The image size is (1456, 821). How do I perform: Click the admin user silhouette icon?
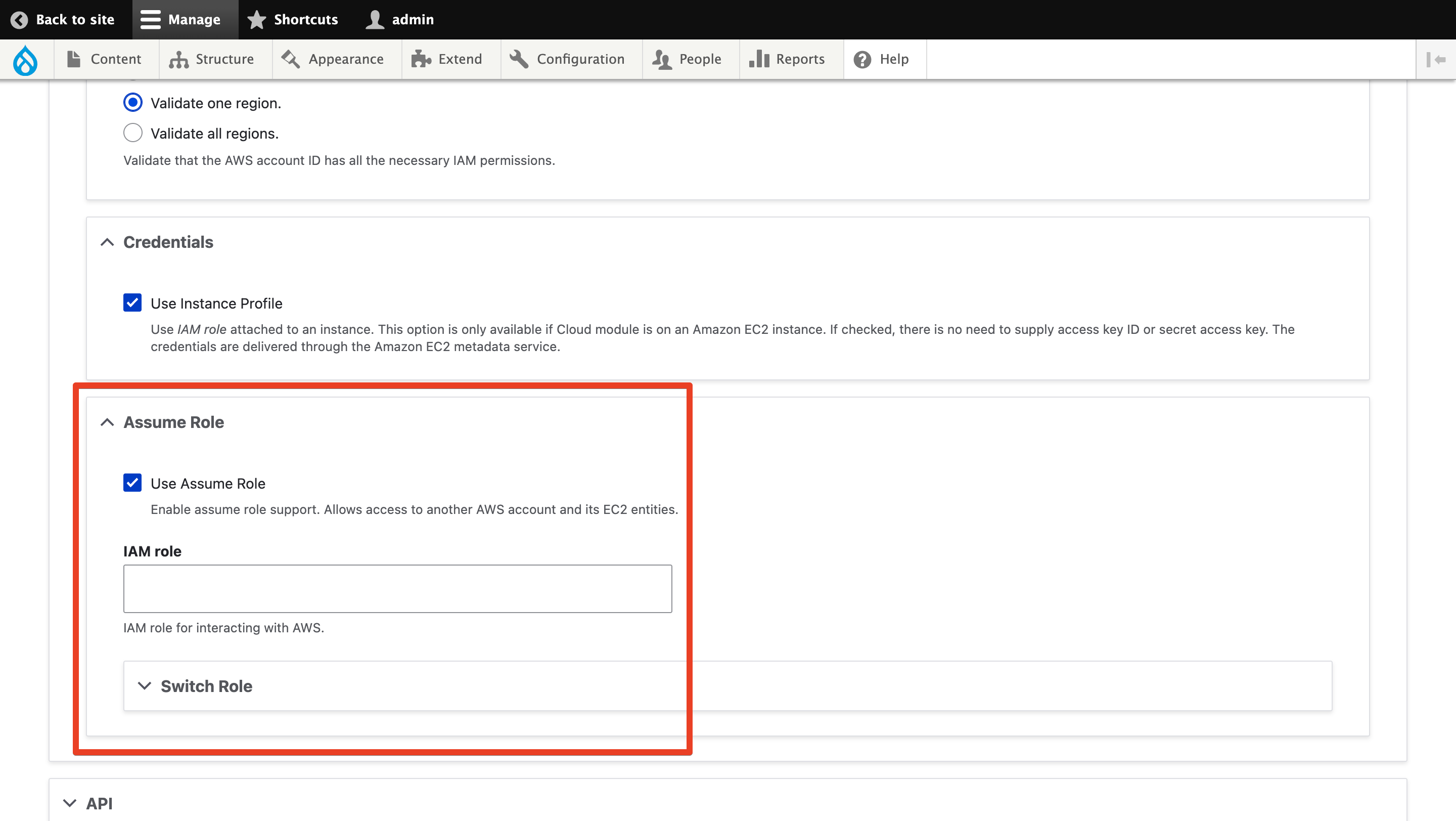click(374, 20)
